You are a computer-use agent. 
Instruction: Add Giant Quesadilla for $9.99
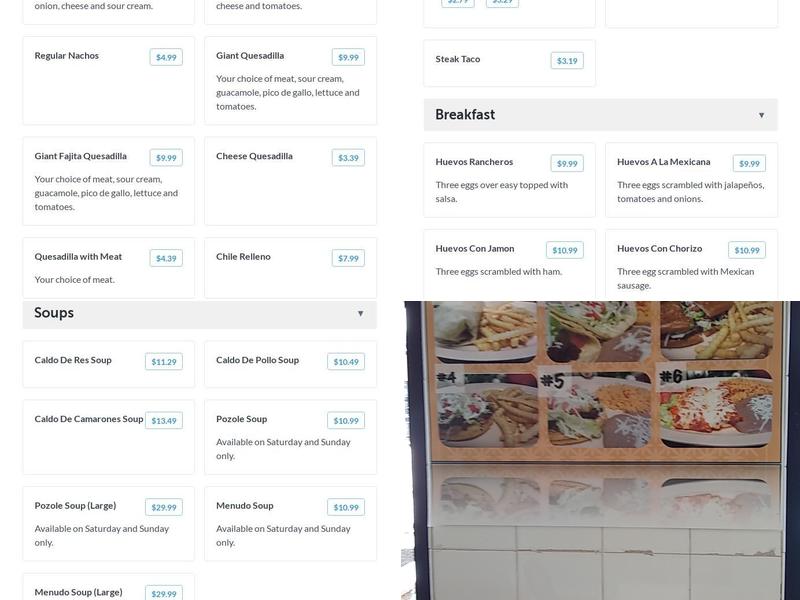[x=348, y=57]
